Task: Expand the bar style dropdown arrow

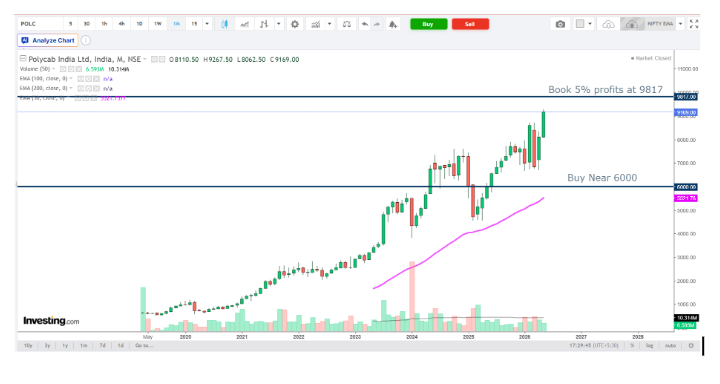Action: click(278, 24)
